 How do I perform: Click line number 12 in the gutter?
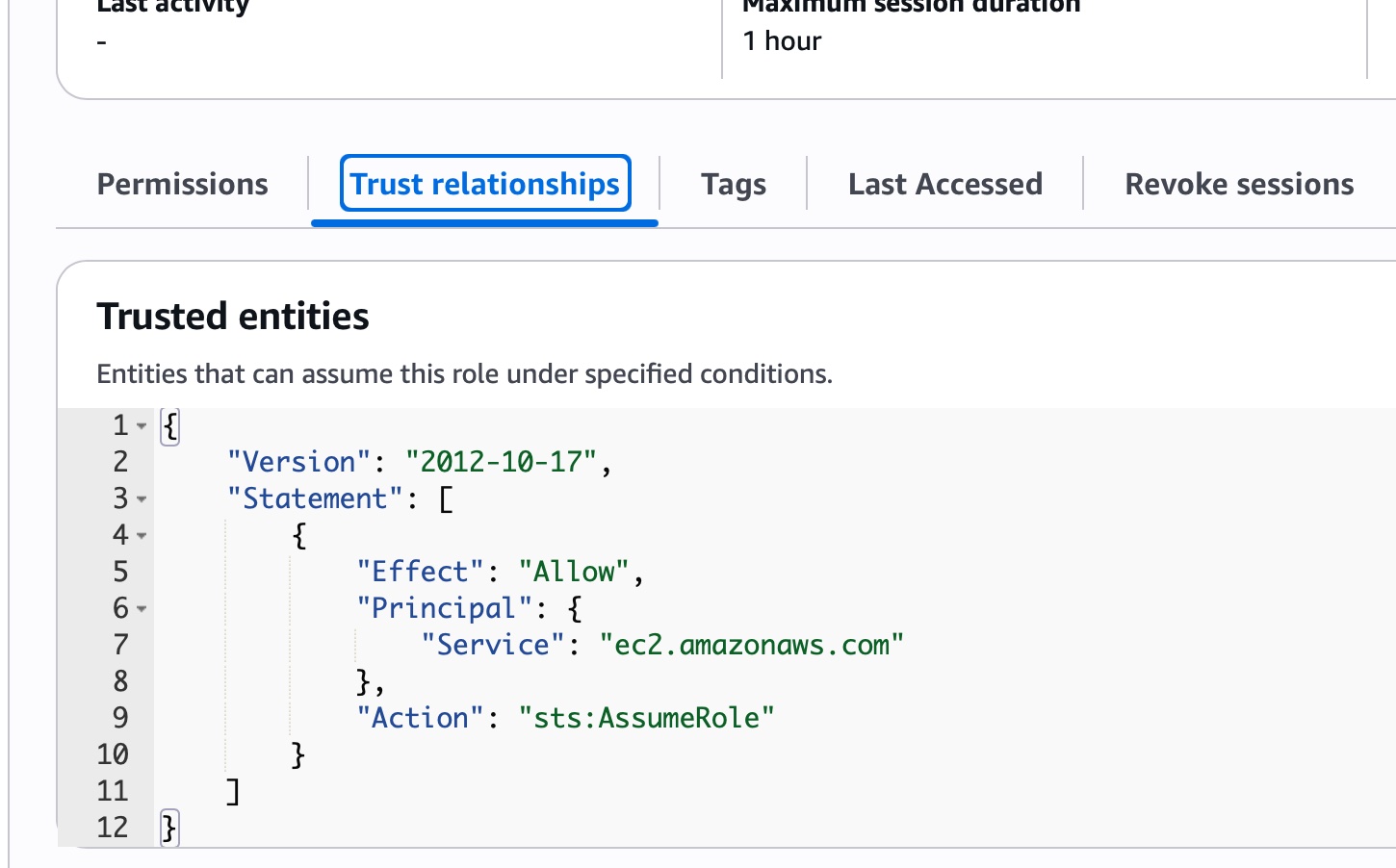[x=113, y=828]
